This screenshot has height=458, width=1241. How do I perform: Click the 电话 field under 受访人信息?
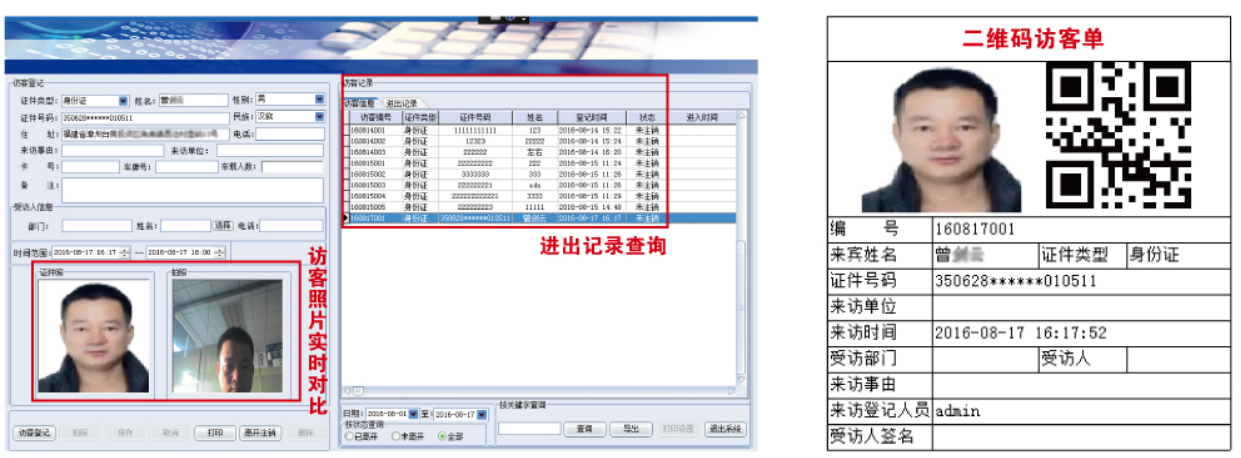tap(291, 226)
